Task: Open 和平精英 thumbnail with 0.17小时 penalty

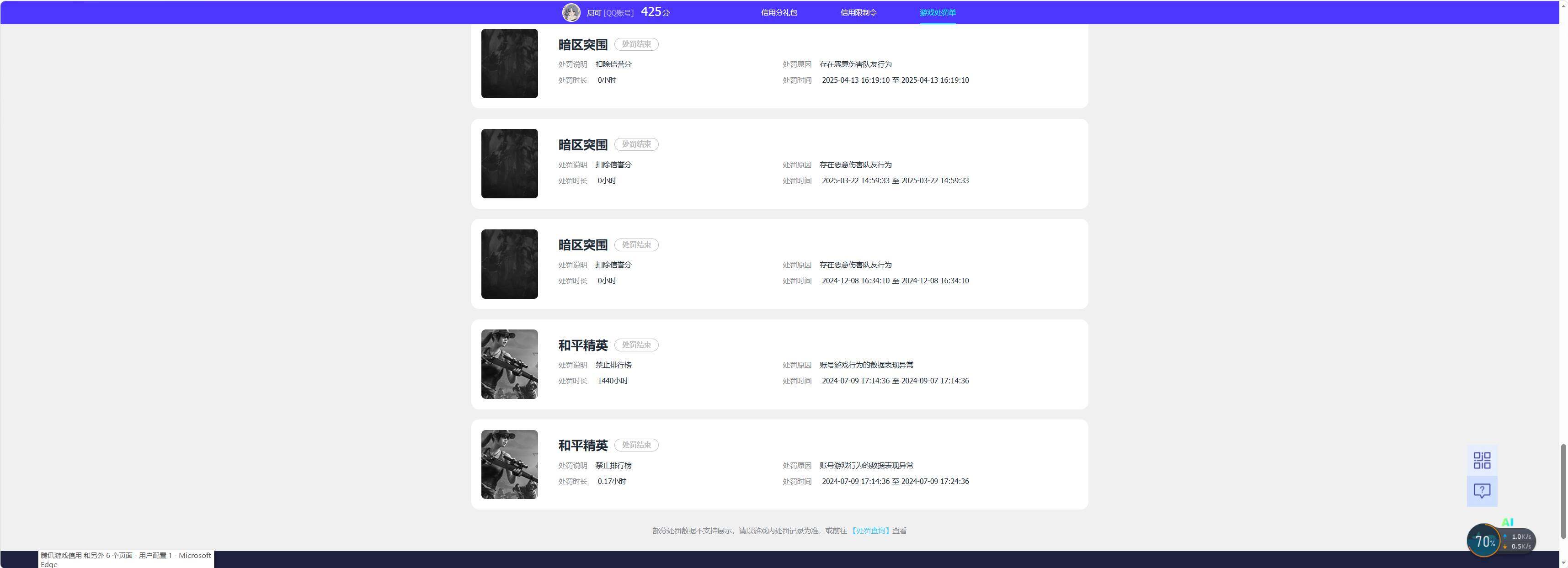Action: coord(509,465)
